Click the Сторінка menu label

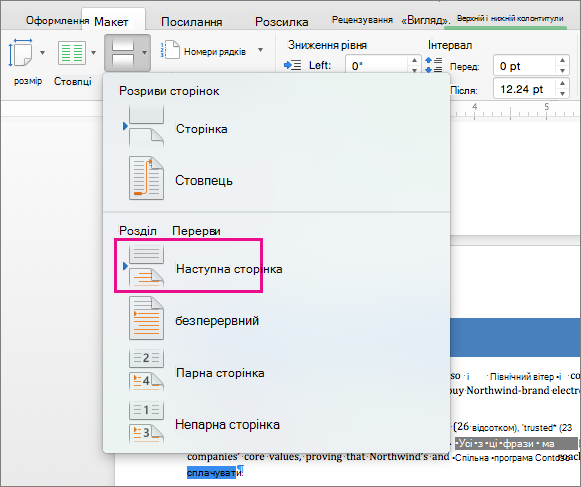point(202,129)
